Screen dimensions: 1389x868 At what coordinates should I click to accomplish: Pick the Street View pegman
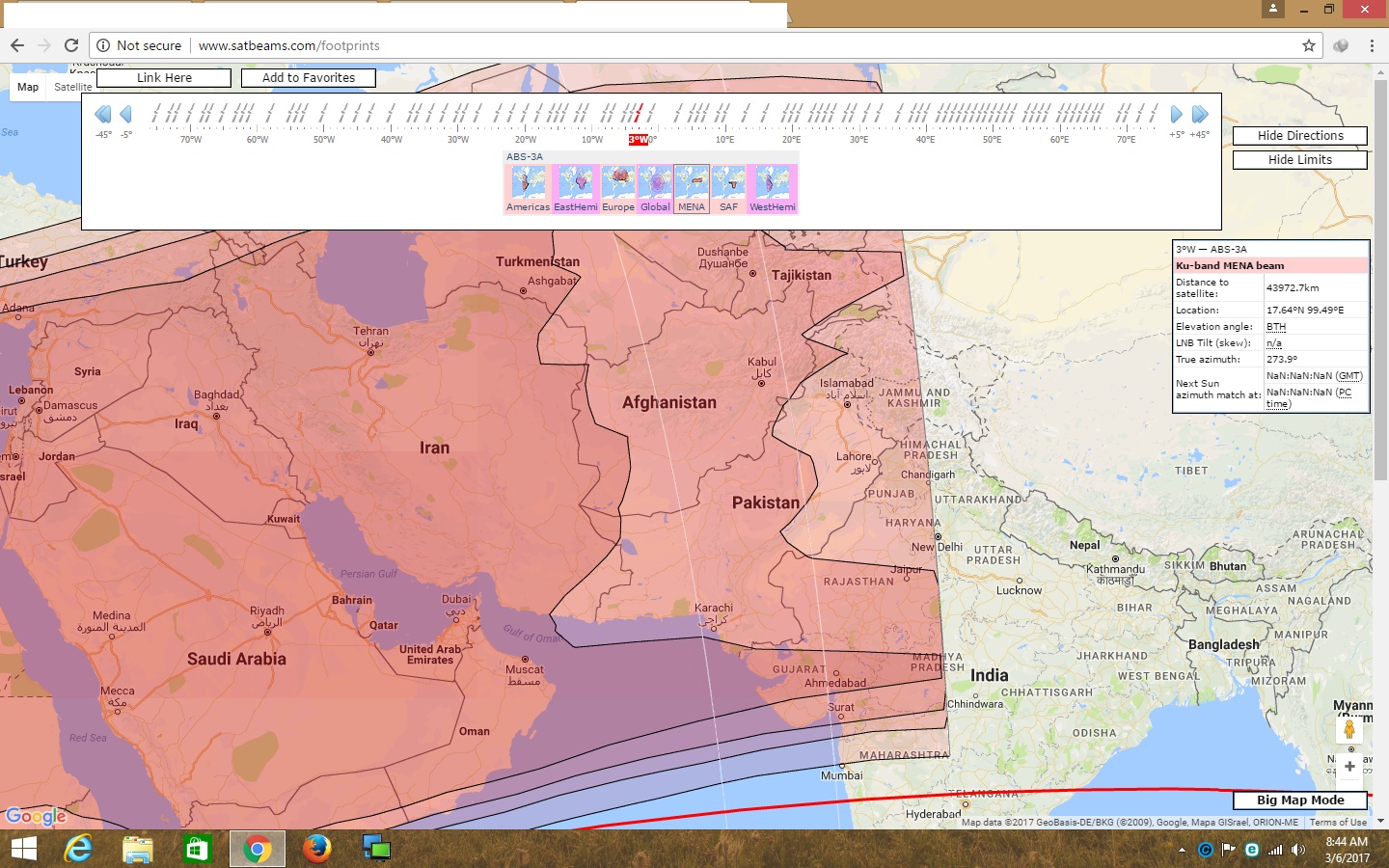click(x=1349, y=730)
